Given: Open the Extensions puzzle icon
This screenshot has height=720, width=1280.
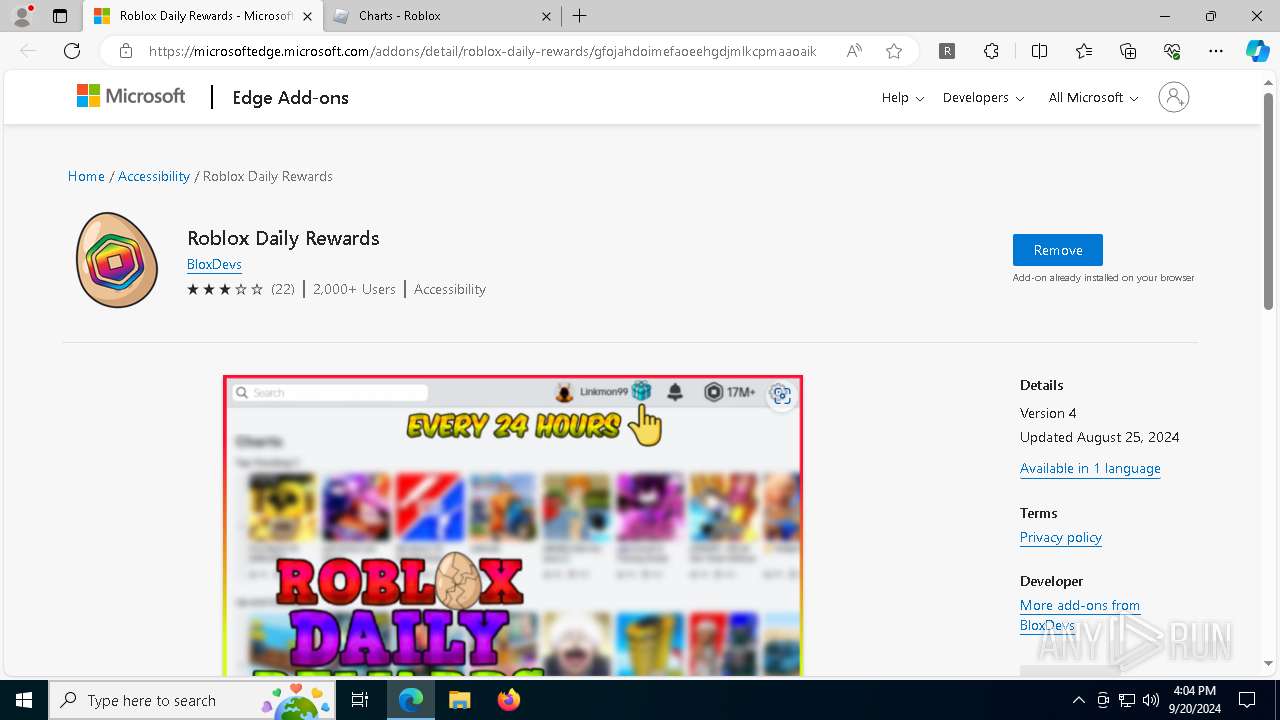Looking at the screenshot, I should point(991,51).
